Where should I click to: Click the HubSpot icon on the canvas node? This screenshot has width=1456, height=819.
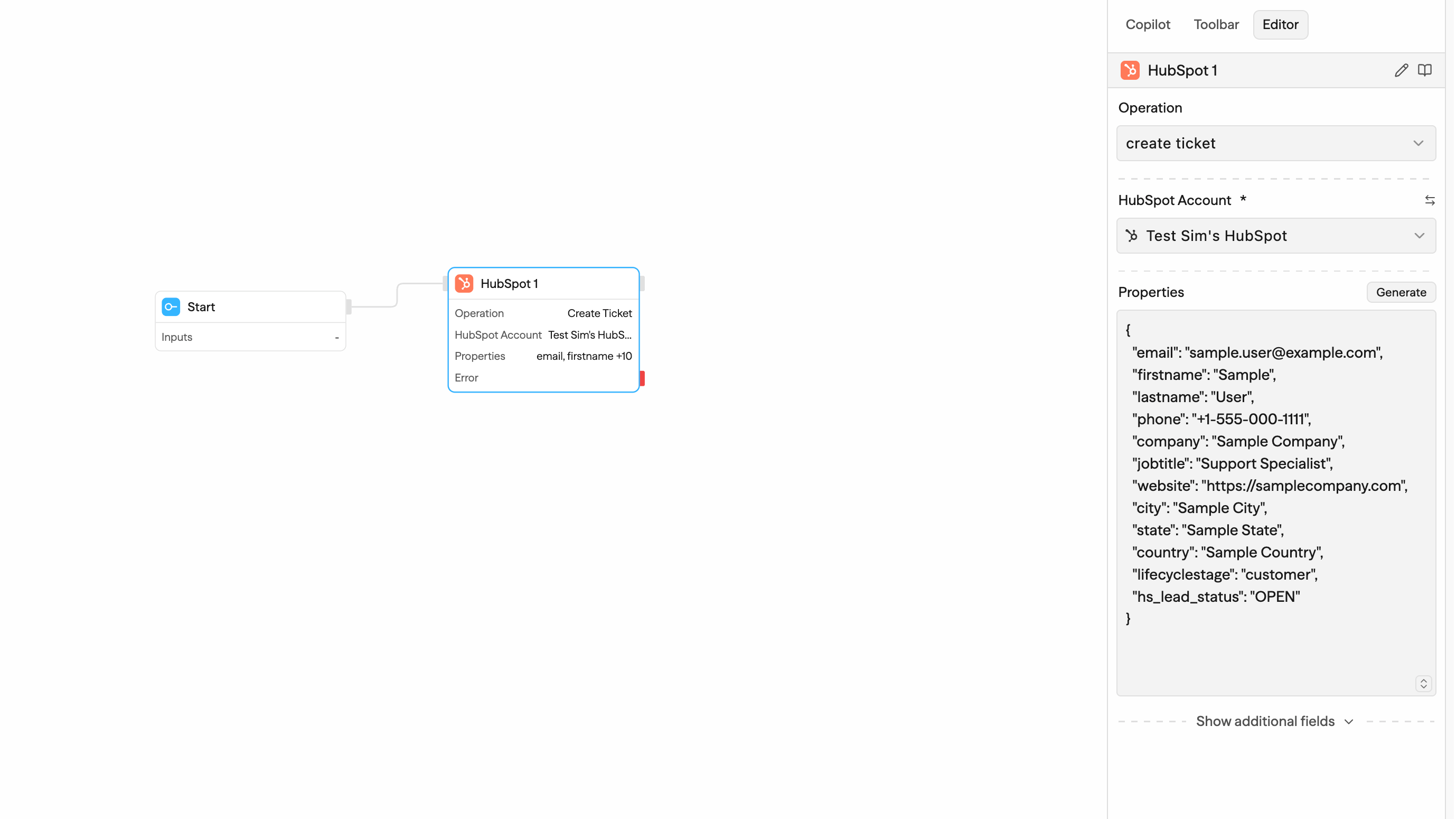[464, 283]
